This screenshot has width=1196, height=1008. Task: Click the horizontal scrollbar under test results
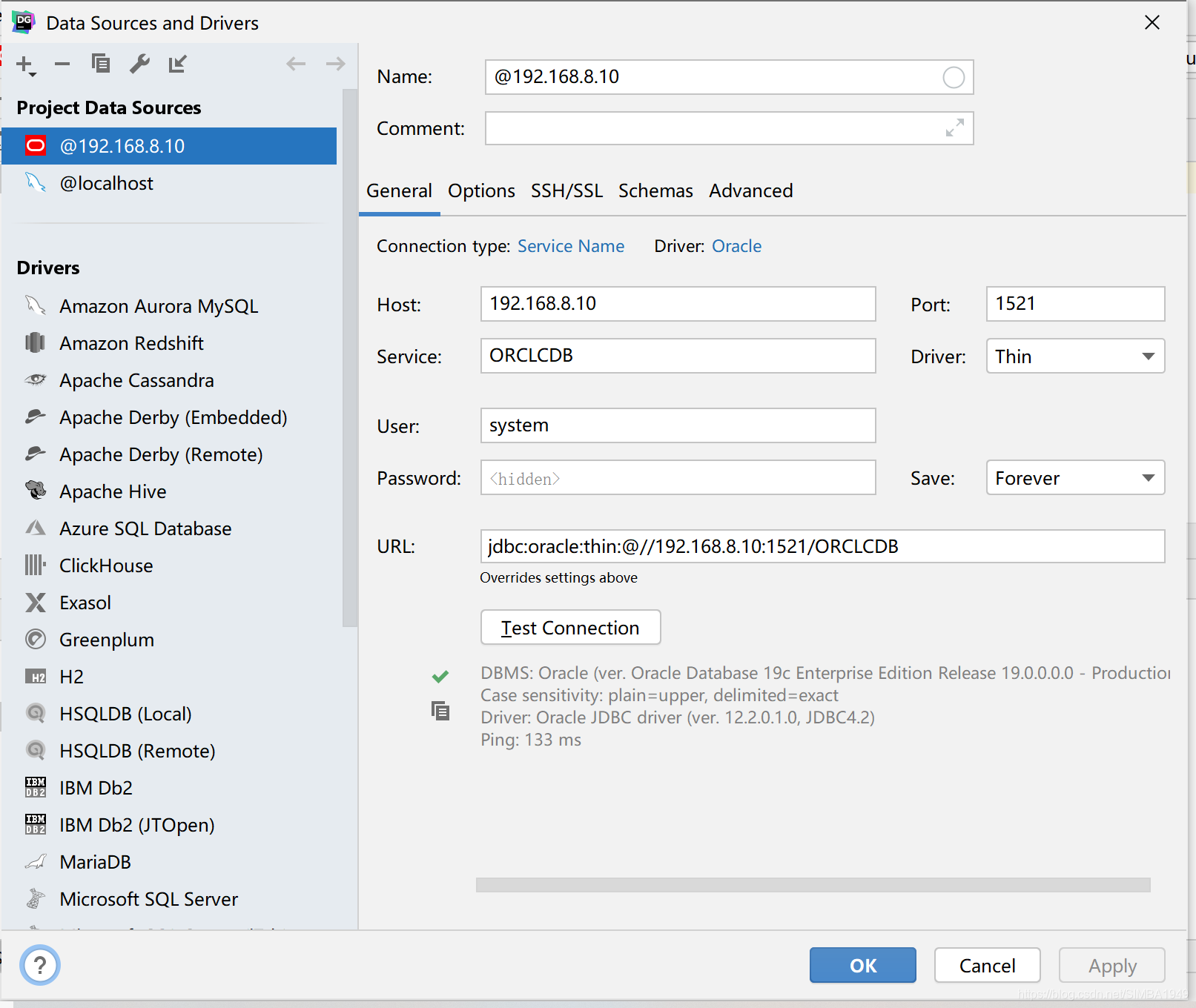coord(813,885)
